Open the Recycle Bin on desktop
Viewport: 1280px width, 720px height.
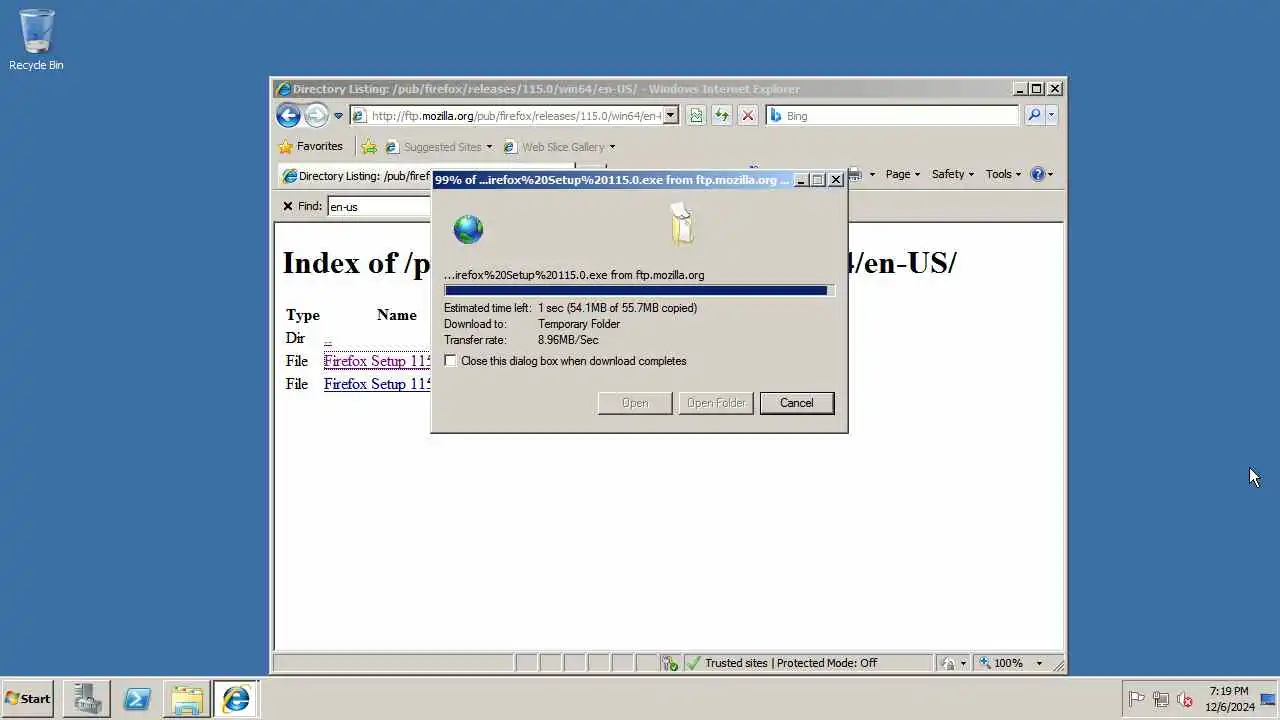pos(36,40)
